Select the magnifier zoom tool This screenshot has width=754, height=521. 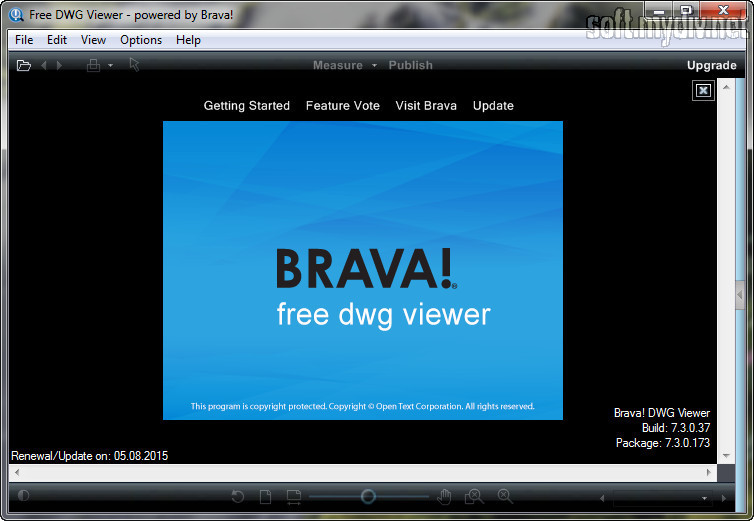click(x=505, y=496)
